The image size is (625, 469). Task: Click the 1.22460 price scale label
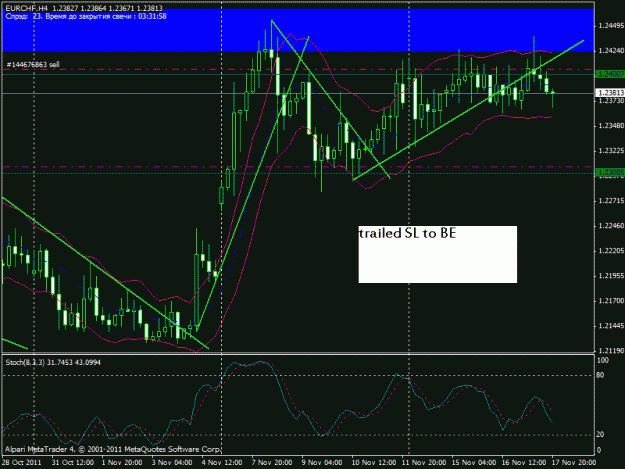[x=611, y=226]
